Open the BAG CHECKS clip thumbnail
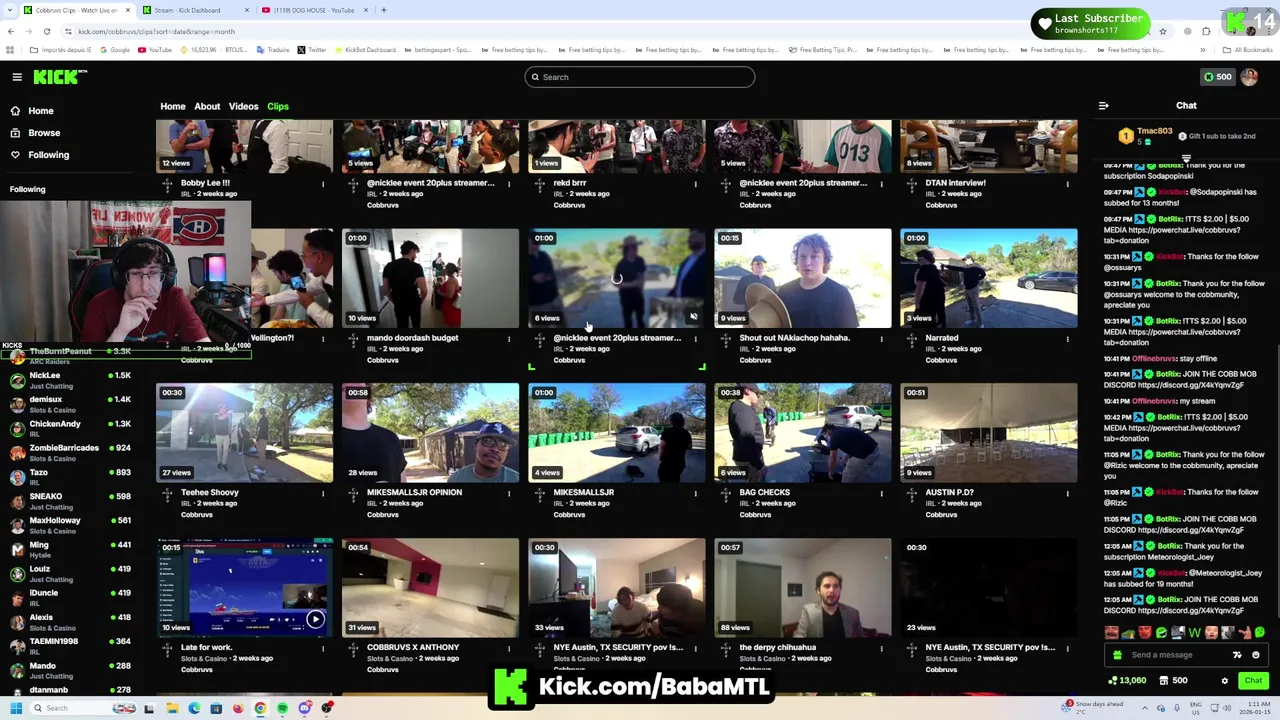The image size is (1280, 720). point(802,433)
